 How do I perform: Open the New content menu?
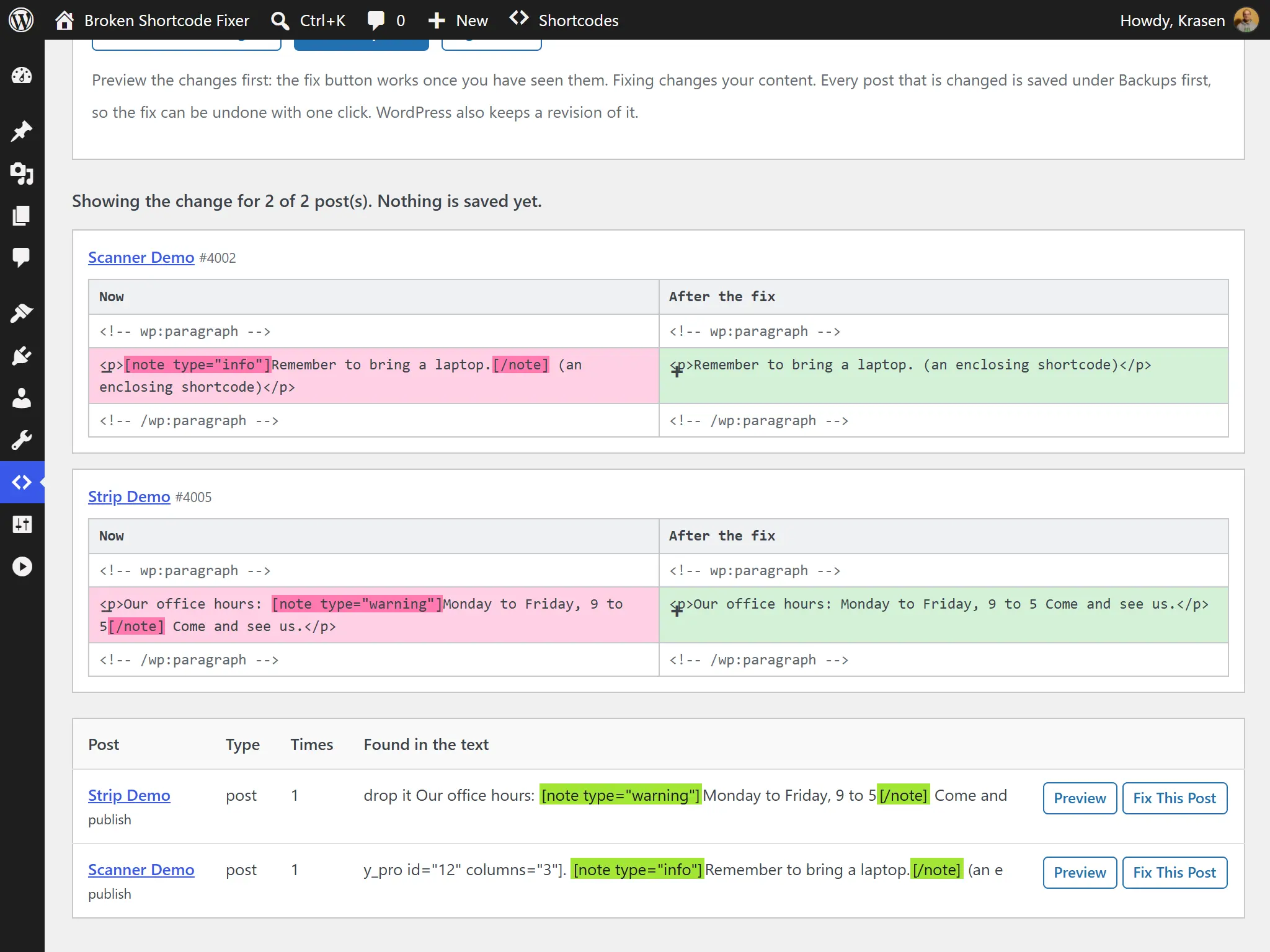click(458, 20)
